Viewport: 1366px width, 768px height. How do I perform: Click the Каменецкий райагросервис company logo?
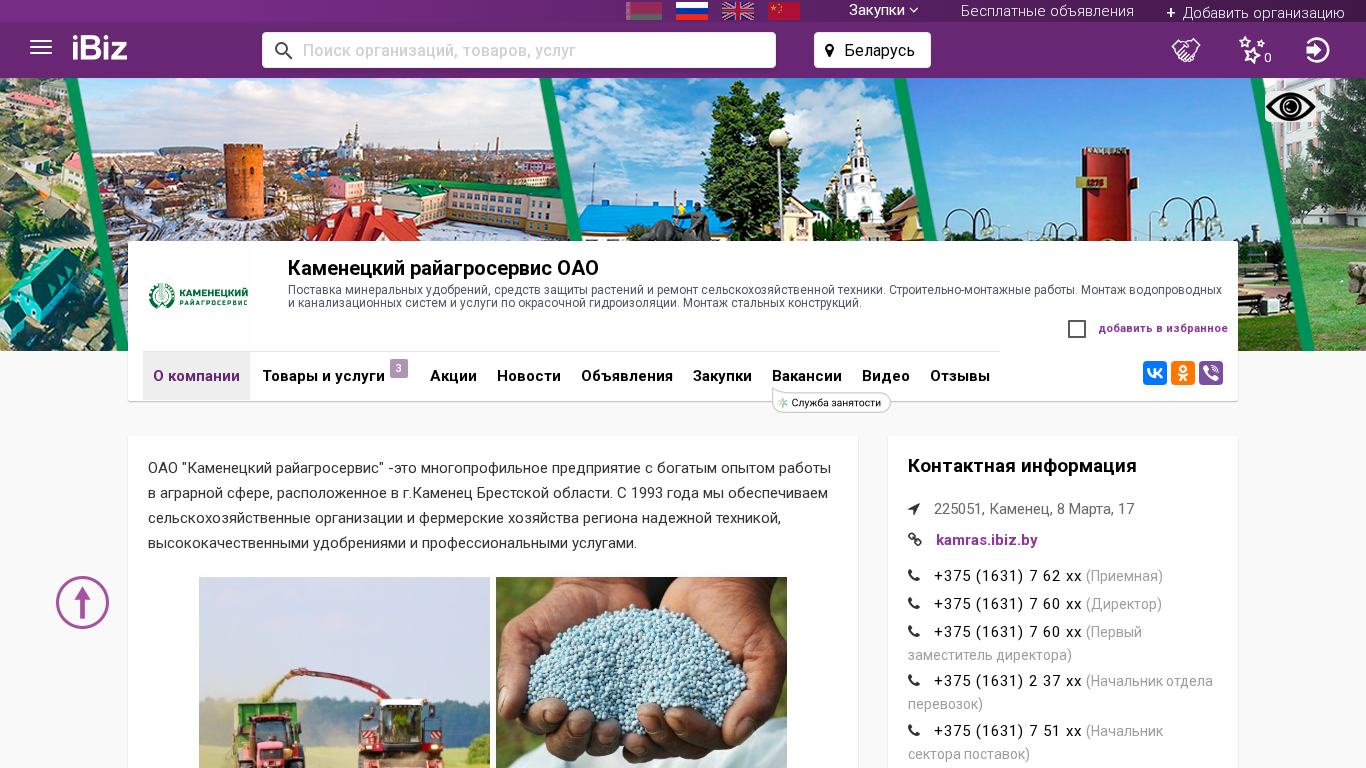tap(198, 296)
